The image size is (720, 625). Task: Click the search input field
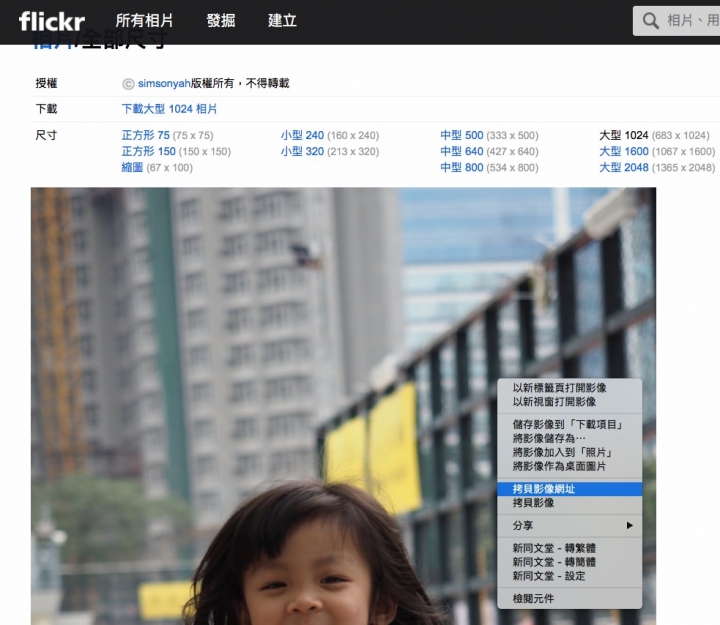pos(676,21)
